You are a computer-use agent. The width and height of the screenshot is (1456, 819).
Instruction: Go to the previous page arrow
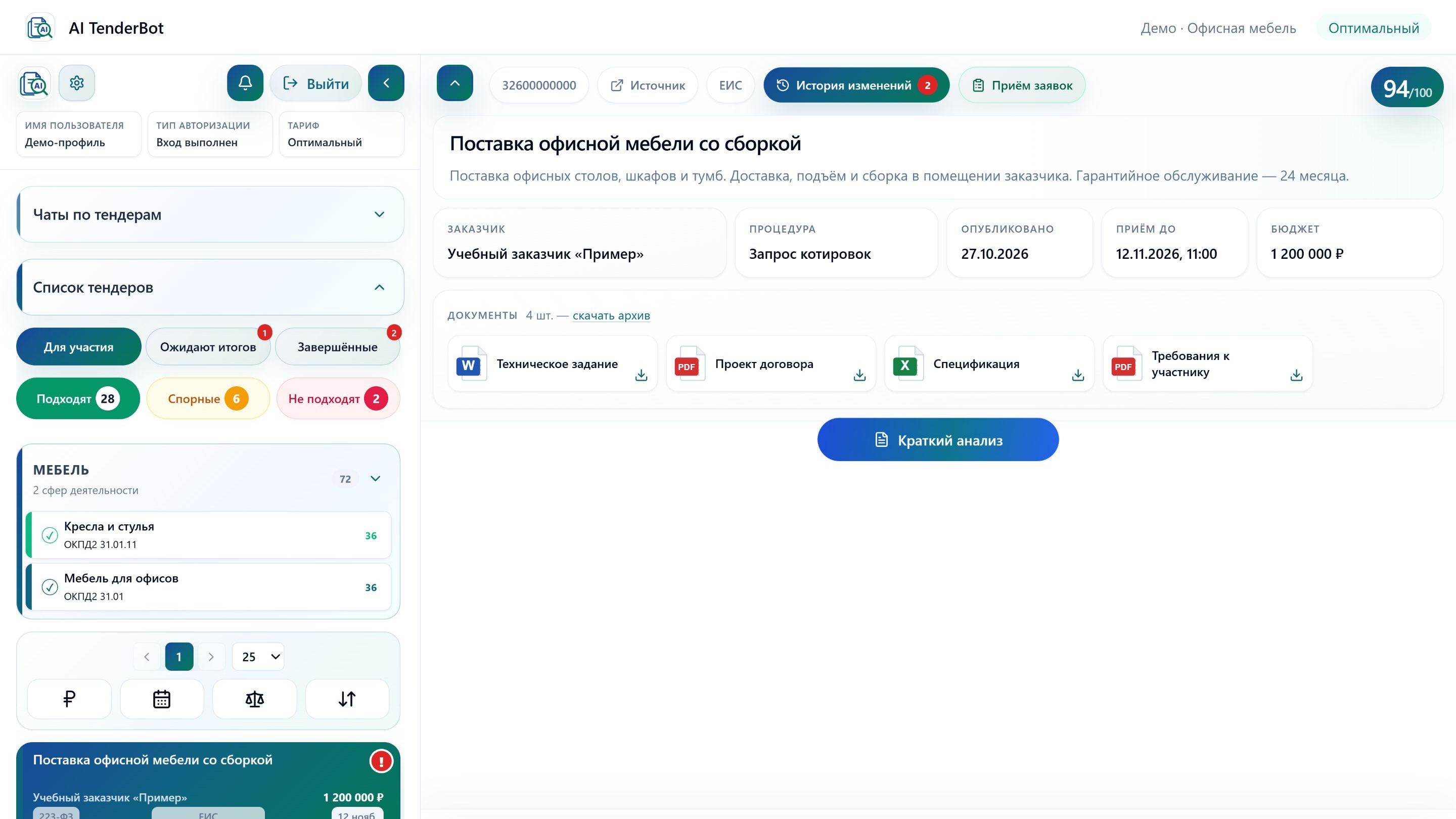click(147, 656)
